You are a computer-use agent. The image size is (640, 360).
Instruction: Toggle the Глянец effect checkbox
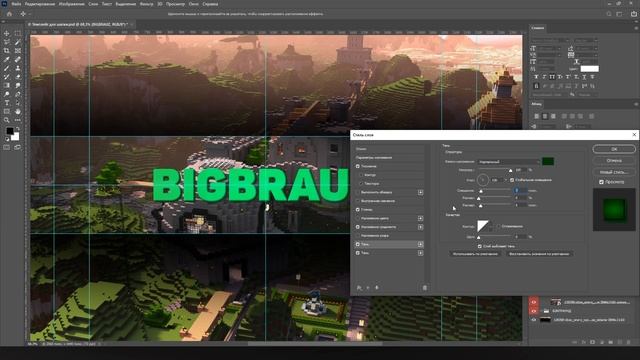(358, 210)
